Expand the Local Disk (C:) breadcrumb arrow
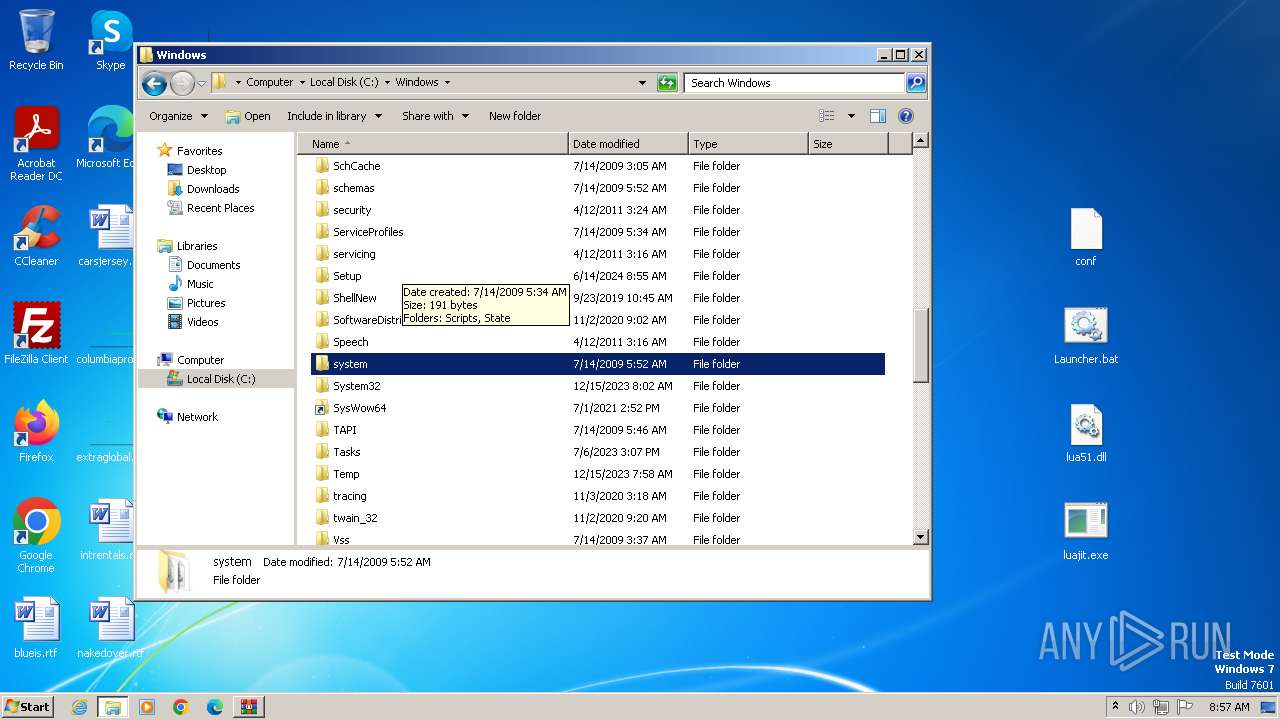 [x=387, y=83]
